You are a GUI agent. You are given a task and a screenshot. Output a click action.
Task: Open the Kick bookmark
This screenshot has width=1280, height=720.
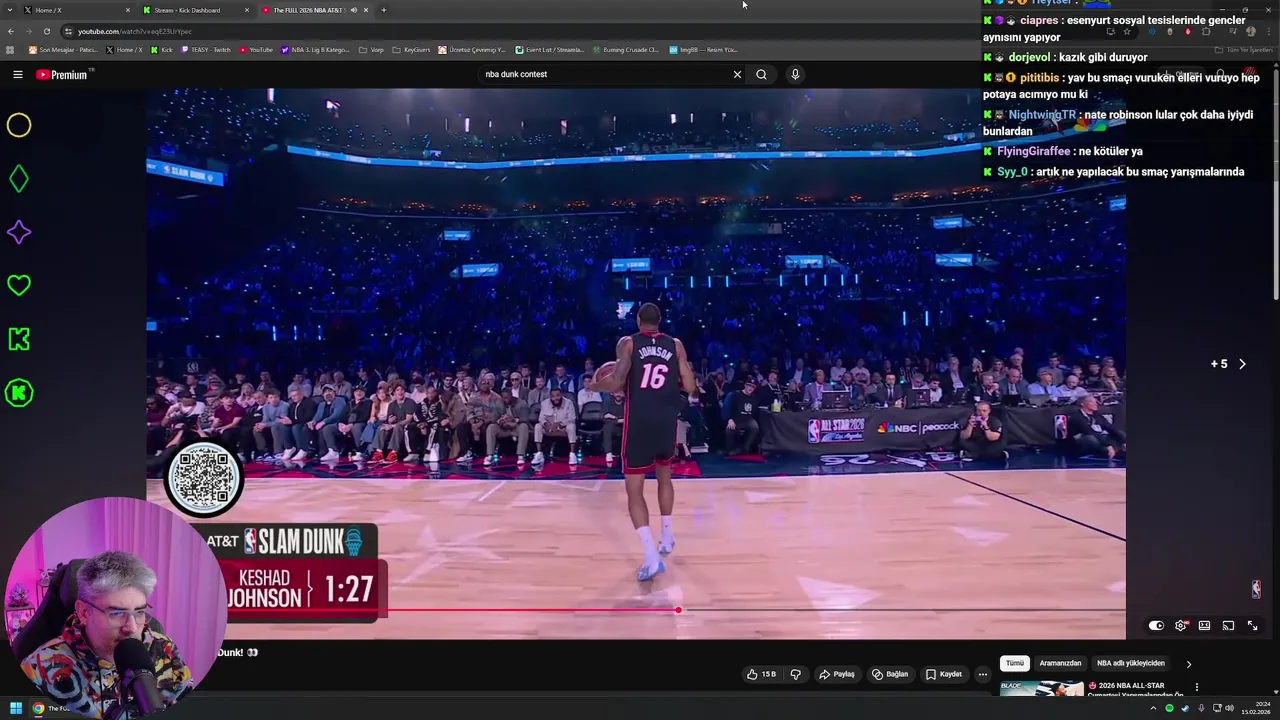point(162,49)
